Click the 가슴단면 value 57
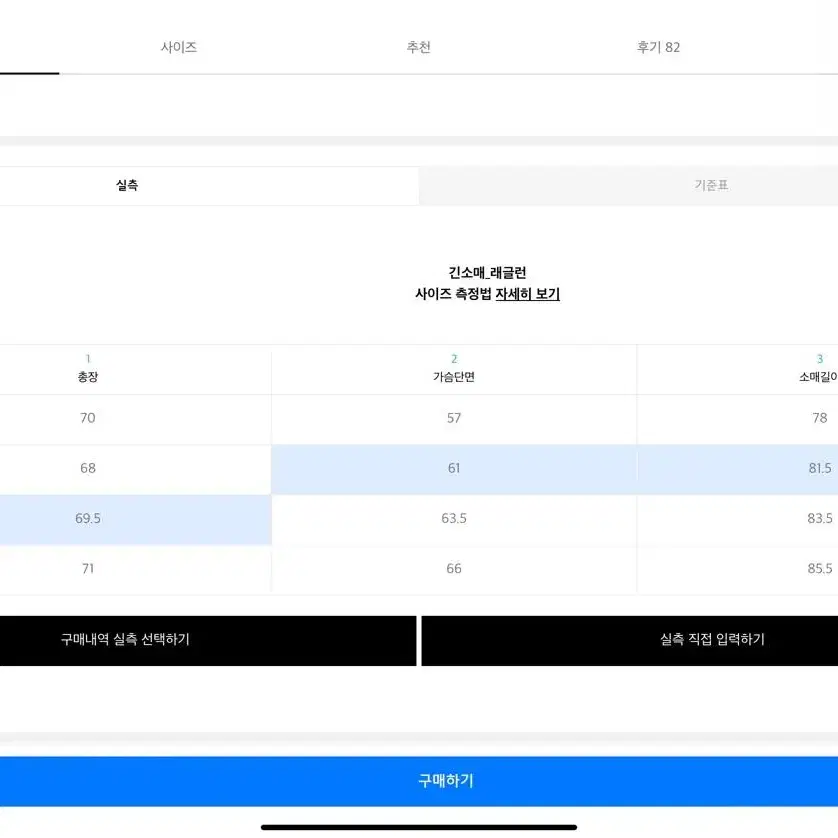The width and height of the screenshot is (838, 838). (454, 418)
